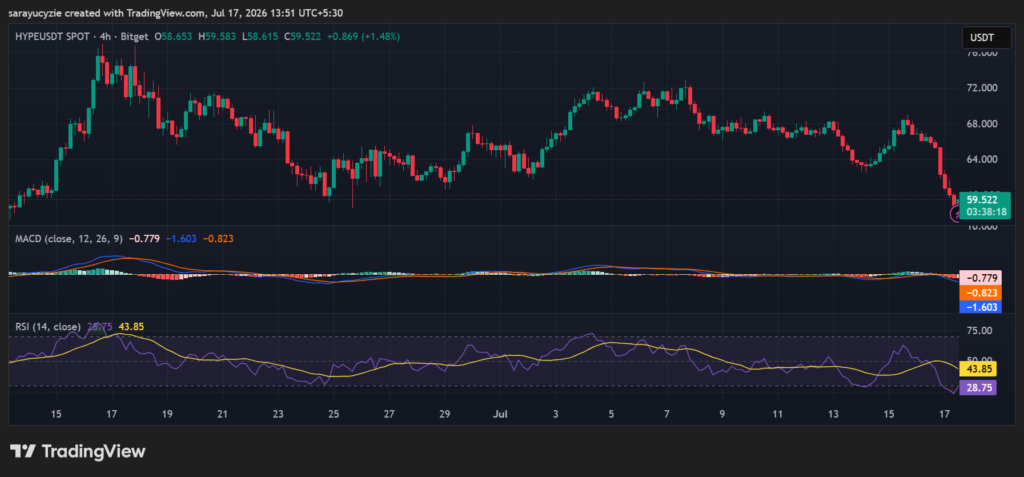Viewport: 1024px width, 477px height.
Task: Open the MACD (close, 12, 26, 9) indicator legend
Action: pyautogui.click(x=69, y=239)
